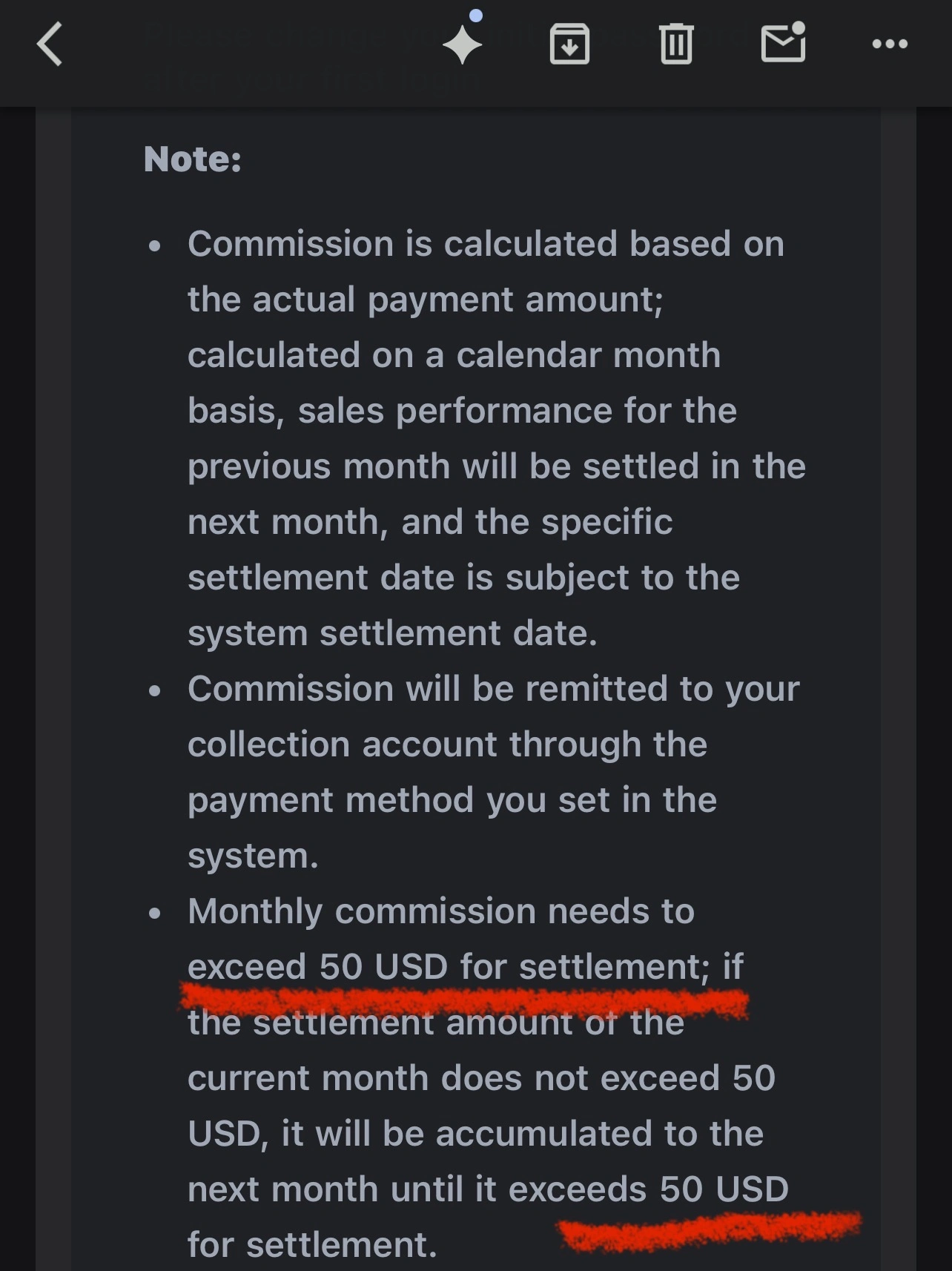Viewport: 952px width, 1271px height.
Task: Tap the line "current month does not exceed 50"
Action: [481, 1078]
